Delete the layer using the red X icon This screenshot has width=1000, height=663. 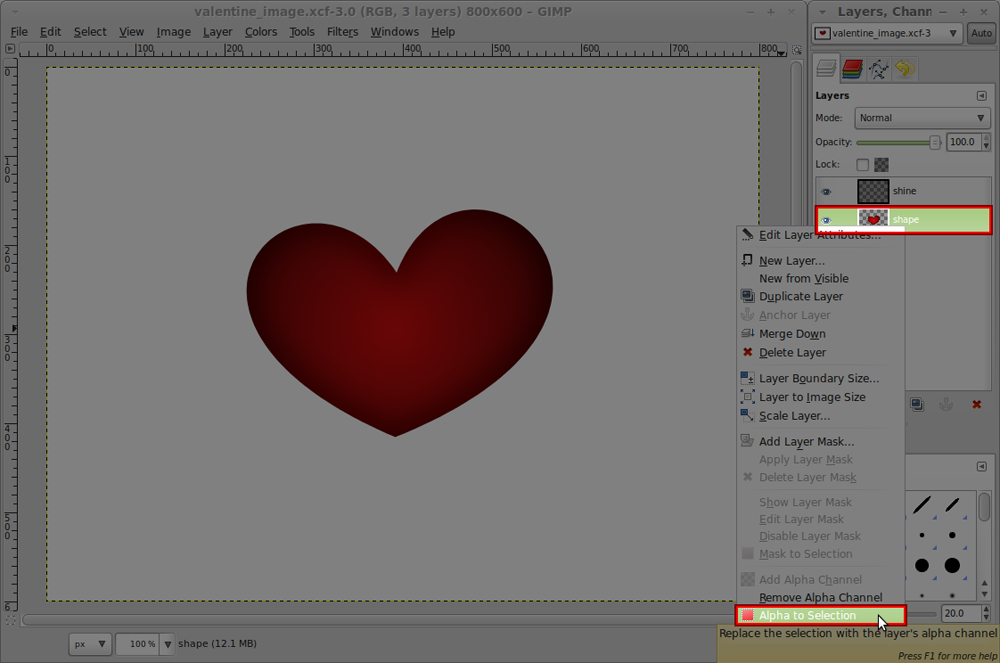[x=976, y=404]
